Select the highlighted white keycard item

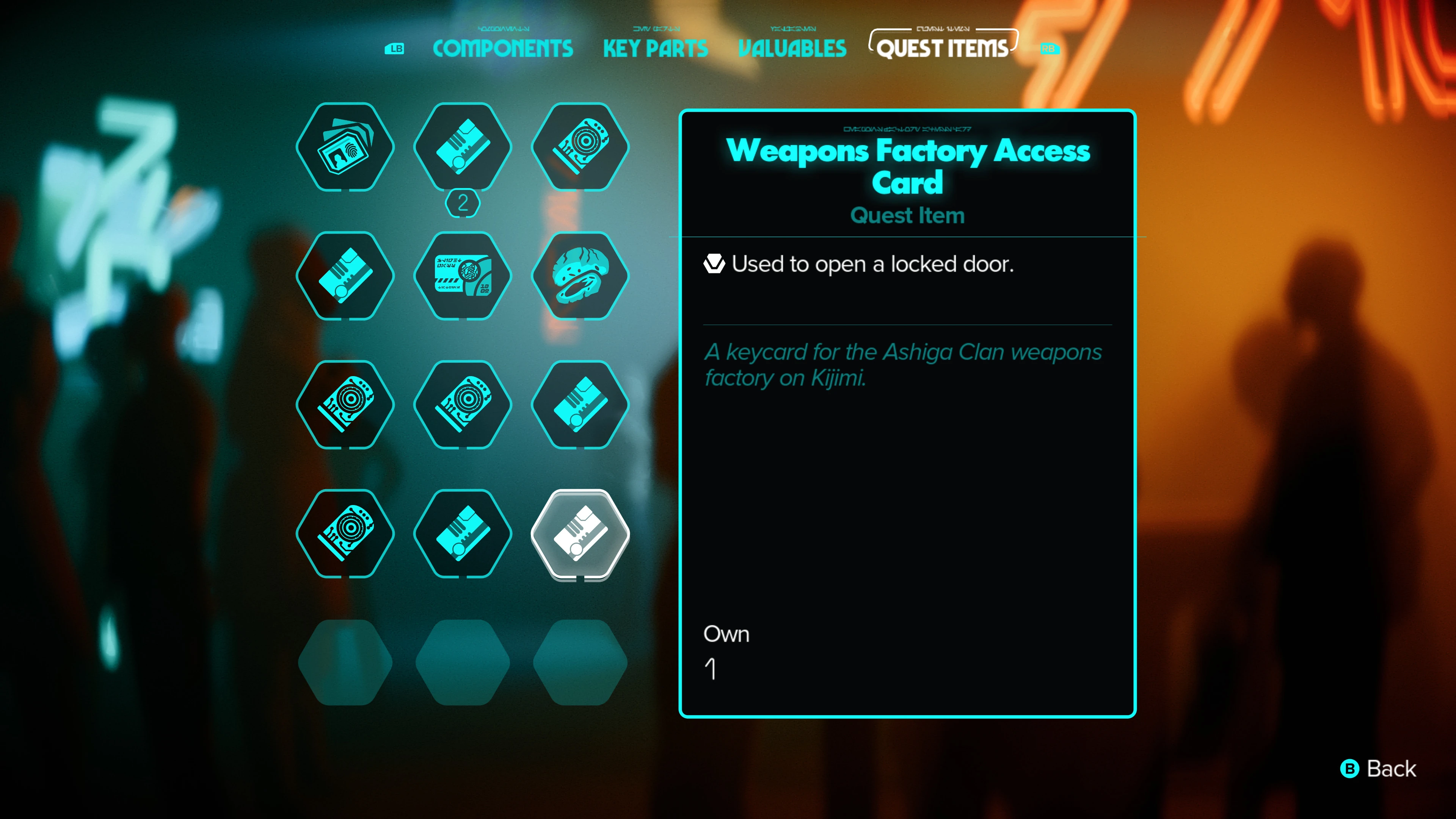(x=580, y=534)
